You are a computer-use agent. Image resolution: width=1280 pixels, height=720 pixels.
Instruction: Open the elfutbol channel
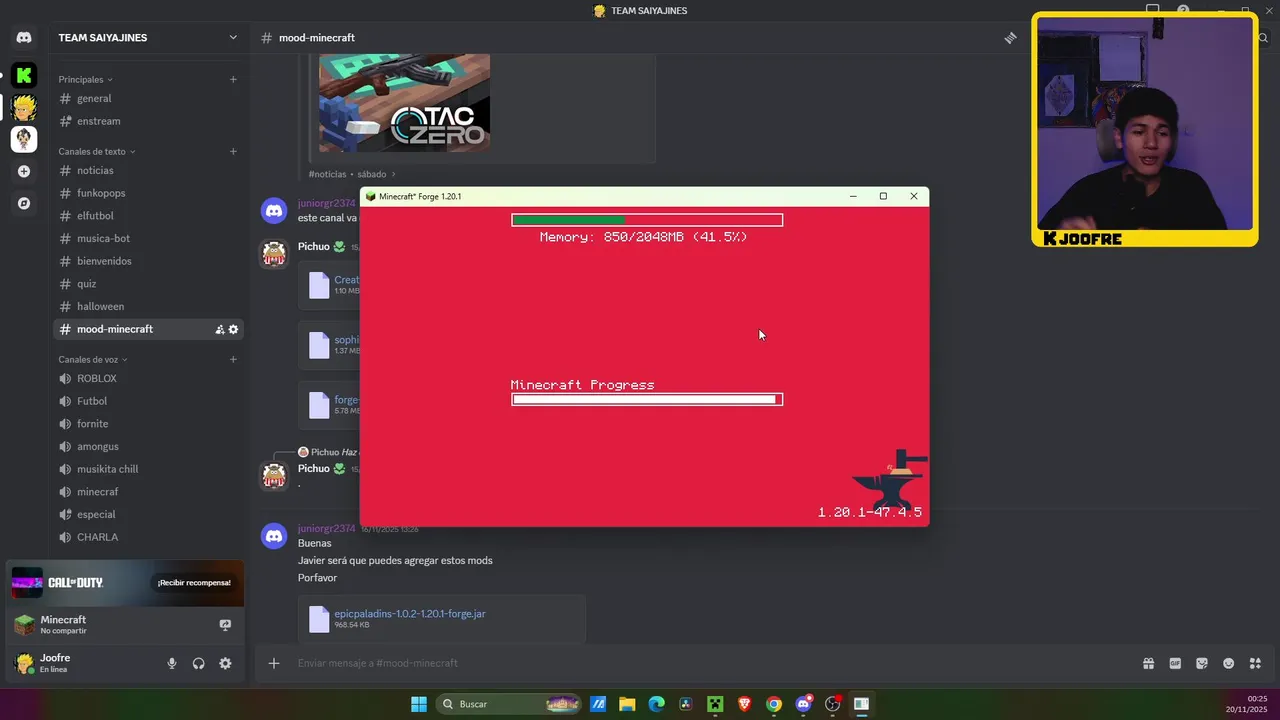[x=148, y=216]
